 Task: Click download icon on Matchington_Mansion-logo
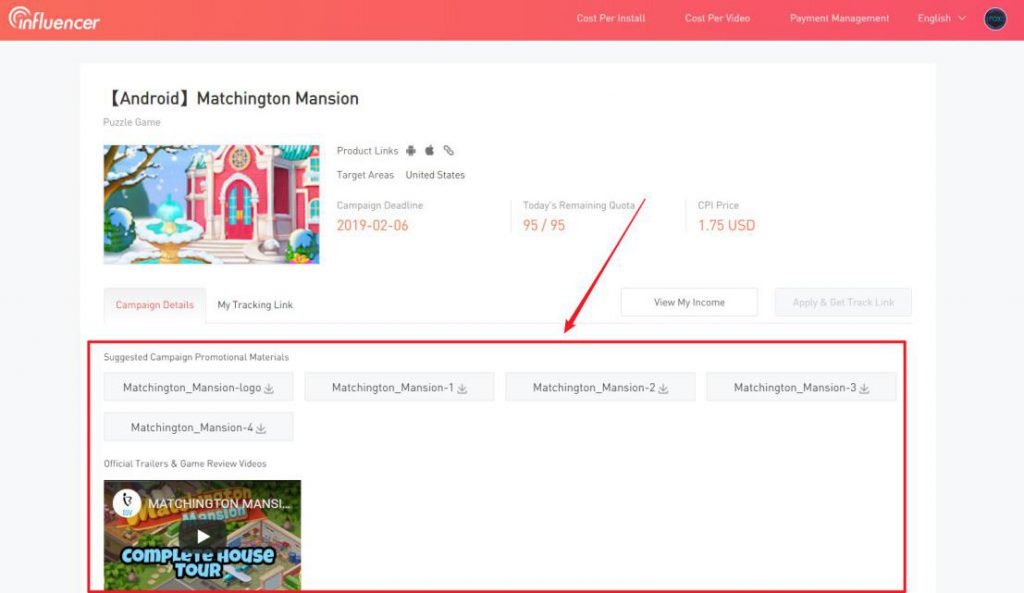coord(270,388)
